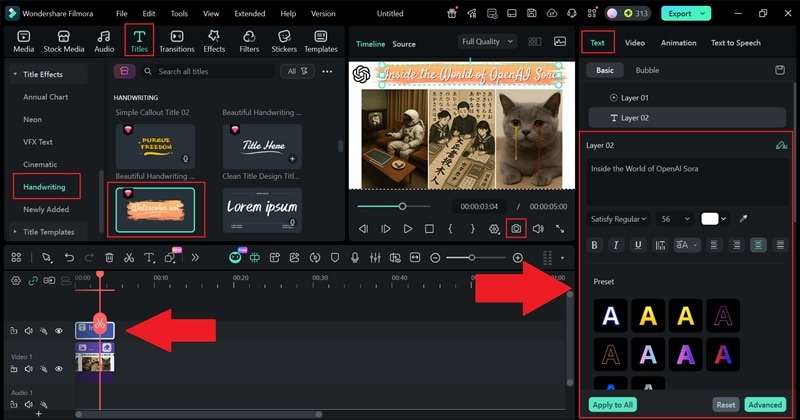Click the Search all titles field
800x420 pixels.
(207, 71)
